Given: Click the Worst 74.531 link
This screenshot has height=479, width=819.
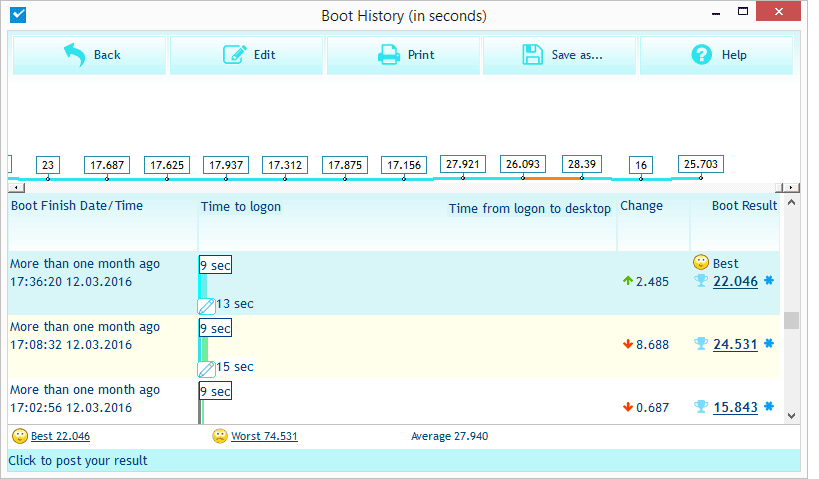Looking at the screenshot, I should click(264, 436).
